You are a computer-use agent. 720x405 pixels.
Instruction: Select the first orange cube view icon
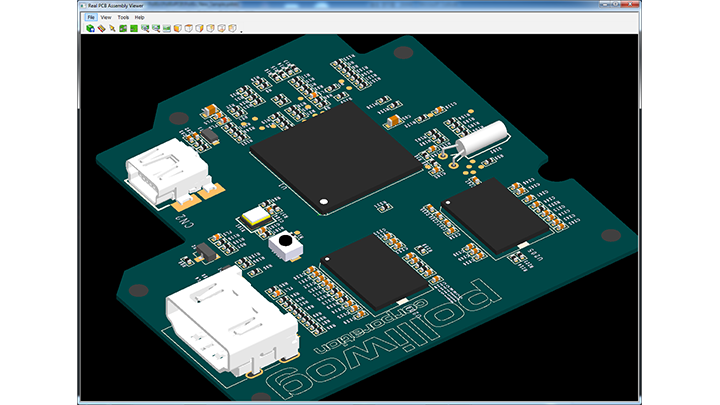pos(178,28)
